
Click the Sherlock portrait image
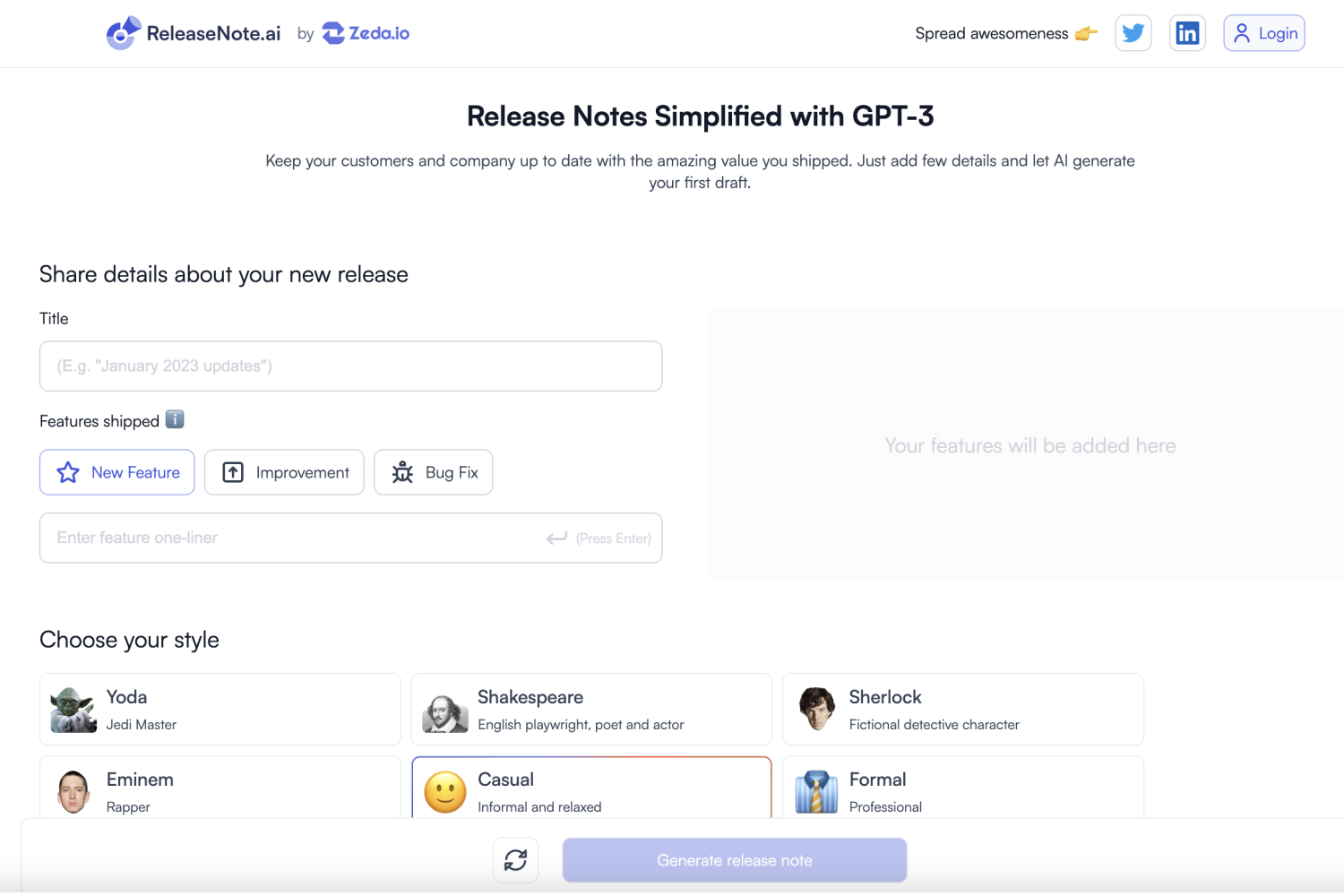[x=817, y=709]
